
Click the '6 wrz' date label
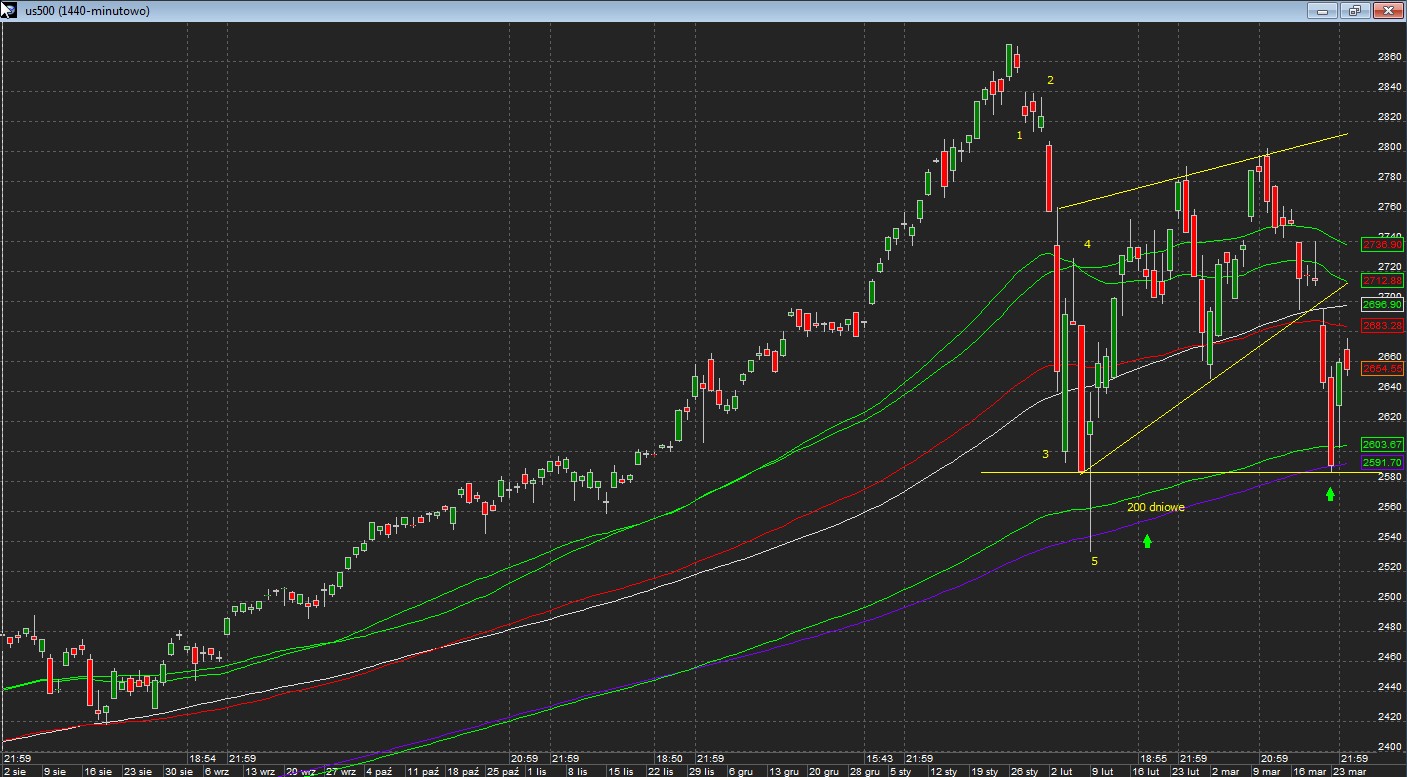click(x=216, y=771)
